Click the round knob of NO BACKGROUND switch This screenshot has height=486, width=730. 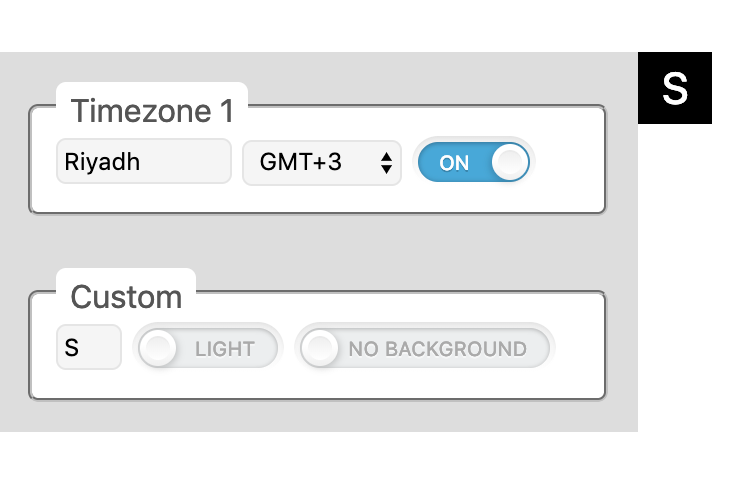tap(320, 349)
